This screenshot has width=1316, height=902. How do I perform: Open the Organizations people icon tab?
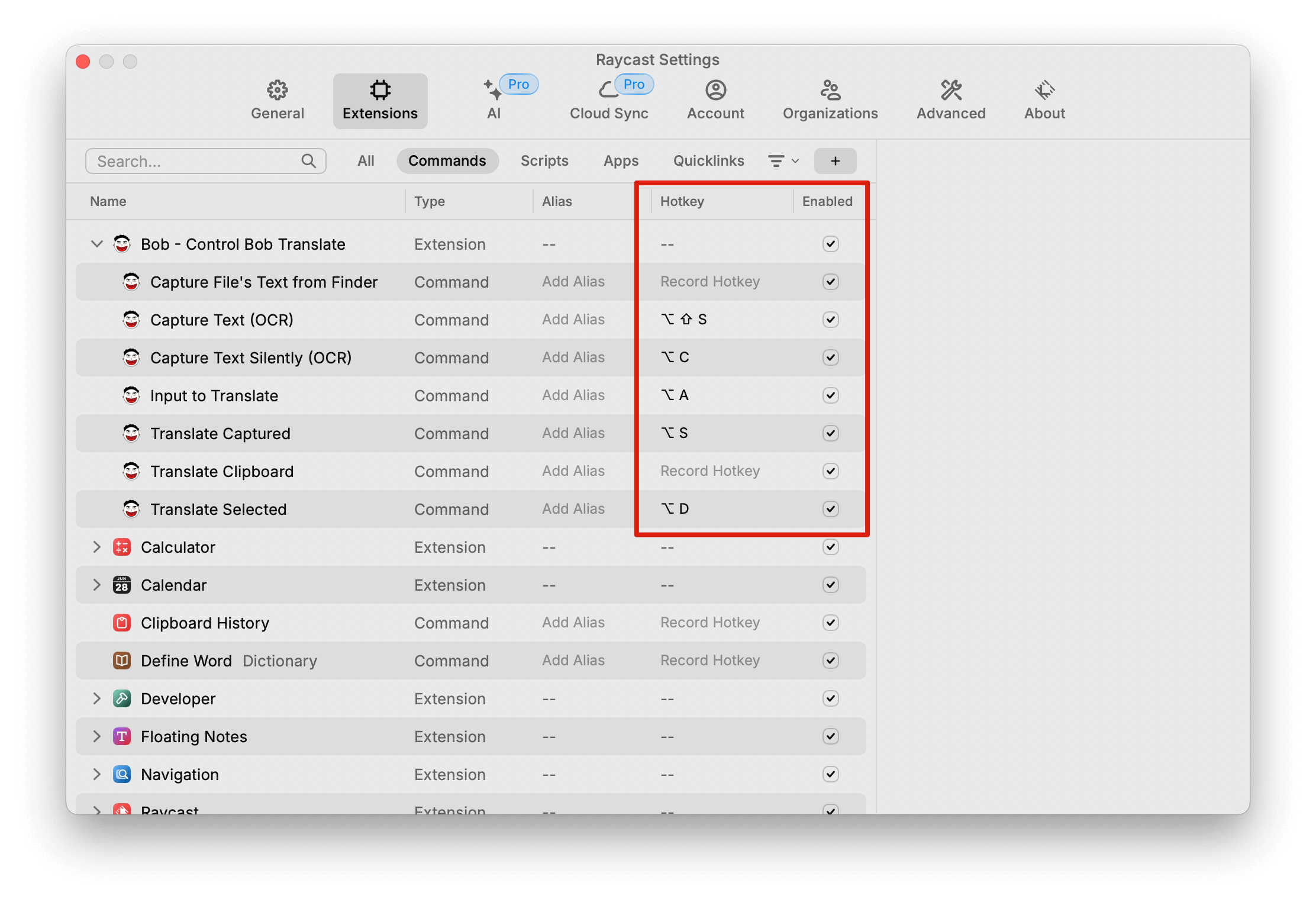pyautogui.click(x=830, y=90)
